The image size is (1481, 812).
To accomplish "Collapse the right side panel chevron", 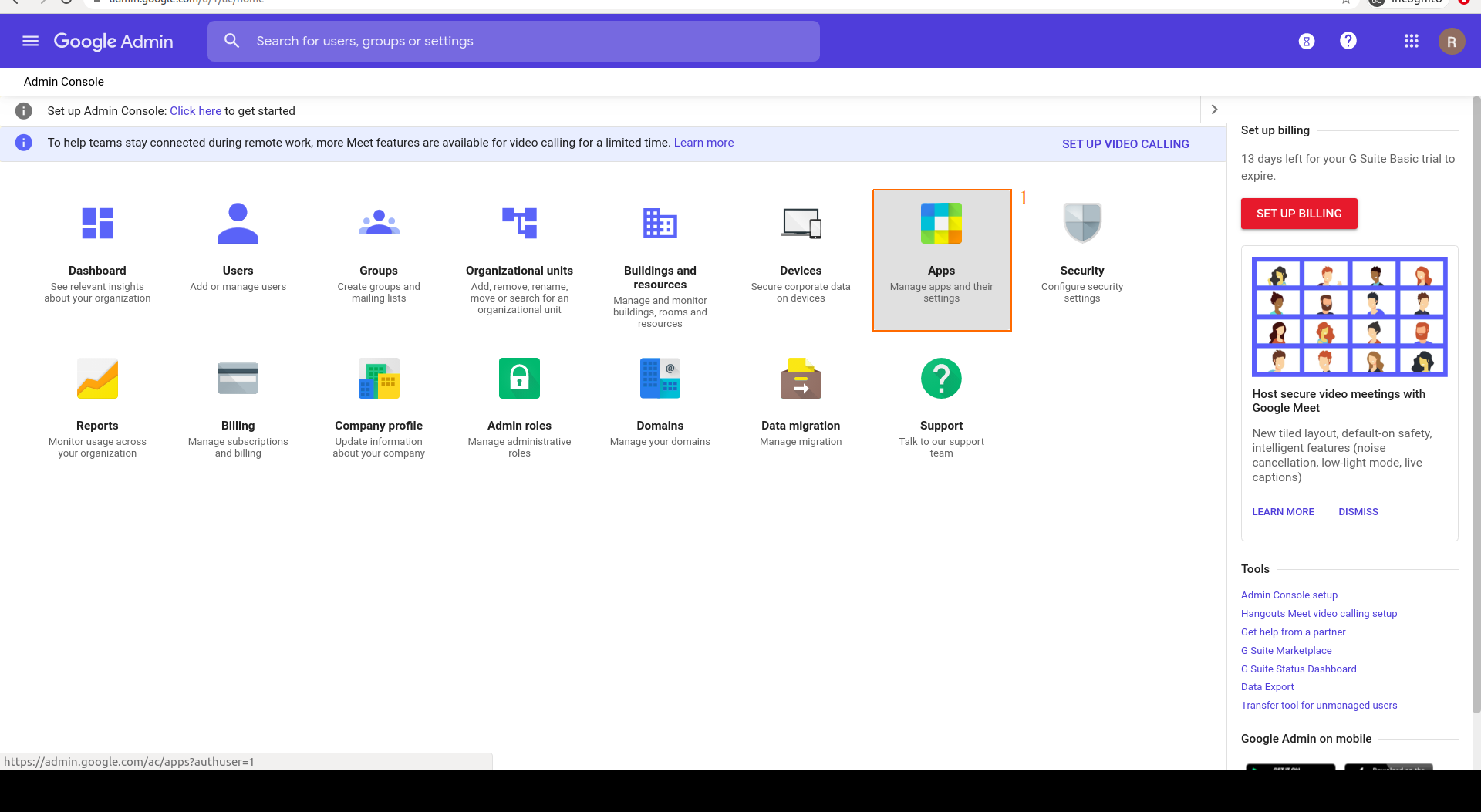I will click(x=1214, y=110).
